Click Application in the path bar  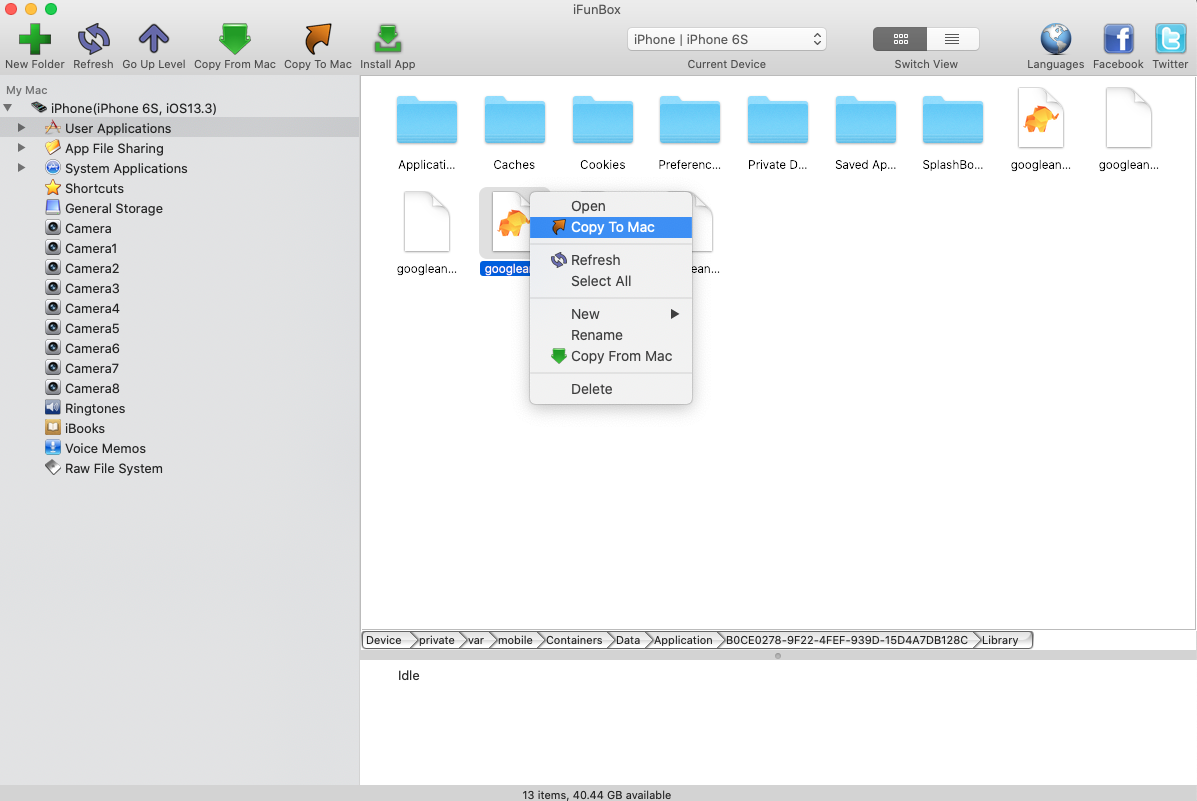(683, 640)
